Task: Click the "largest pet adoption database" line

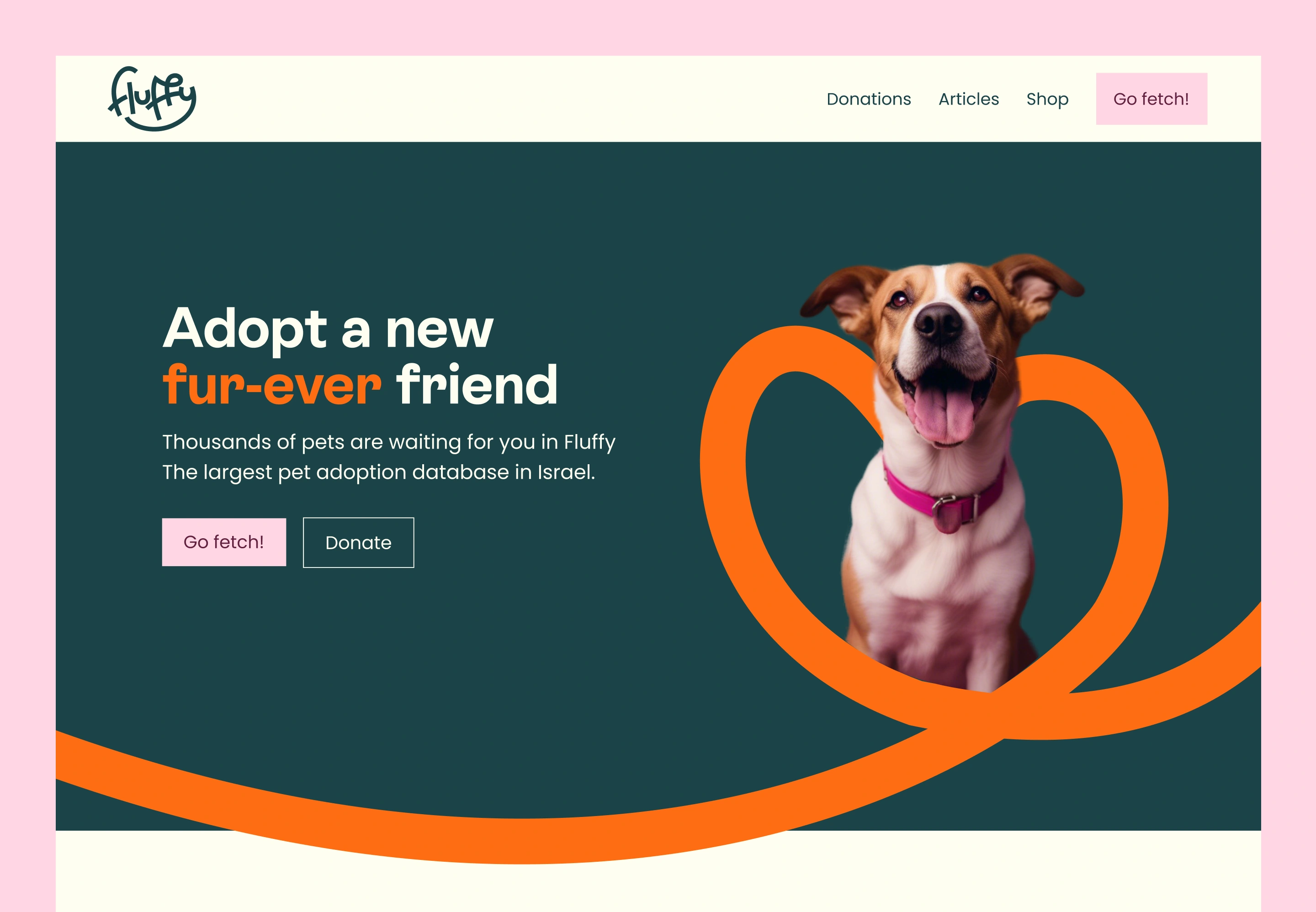Action: 379,472
